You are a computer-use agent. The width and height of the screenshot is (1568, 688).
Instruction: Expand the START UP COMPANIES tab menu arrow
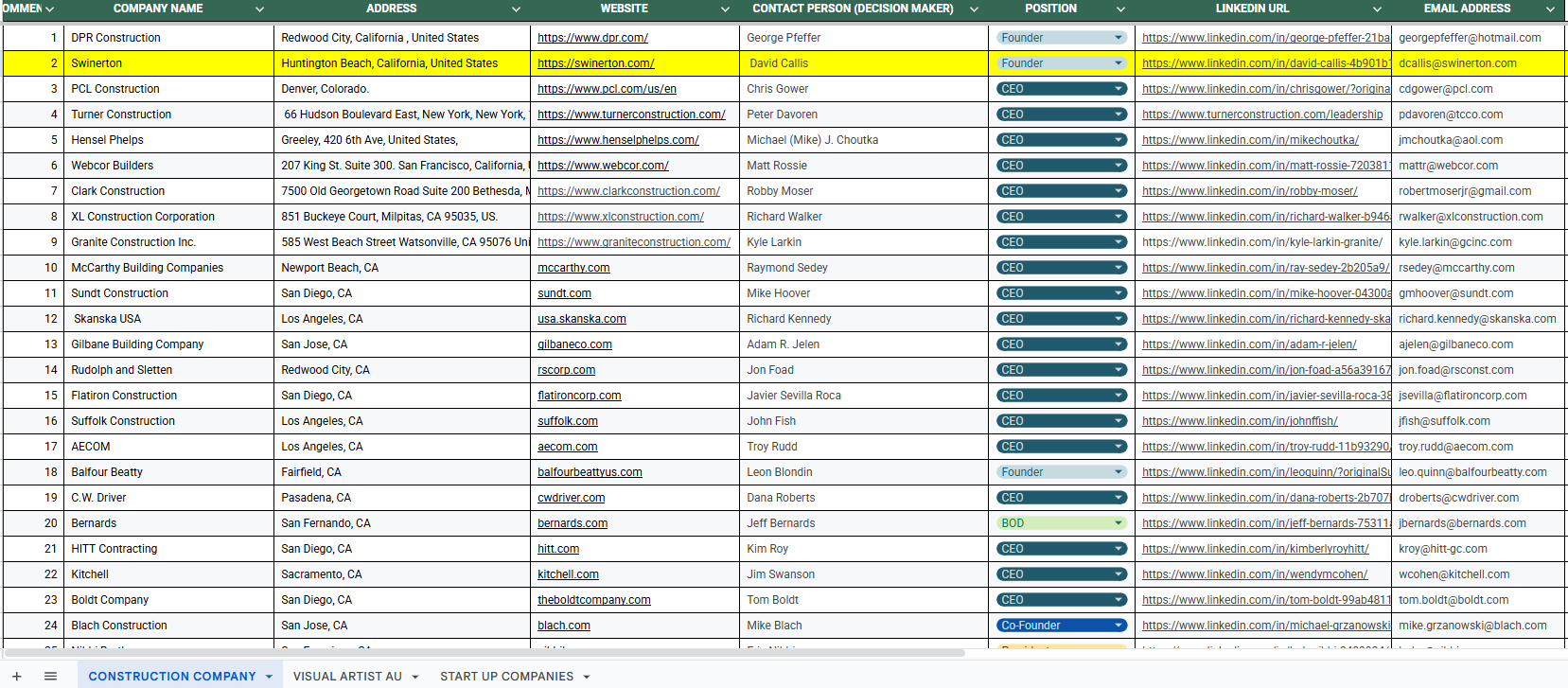pos(587,677)
